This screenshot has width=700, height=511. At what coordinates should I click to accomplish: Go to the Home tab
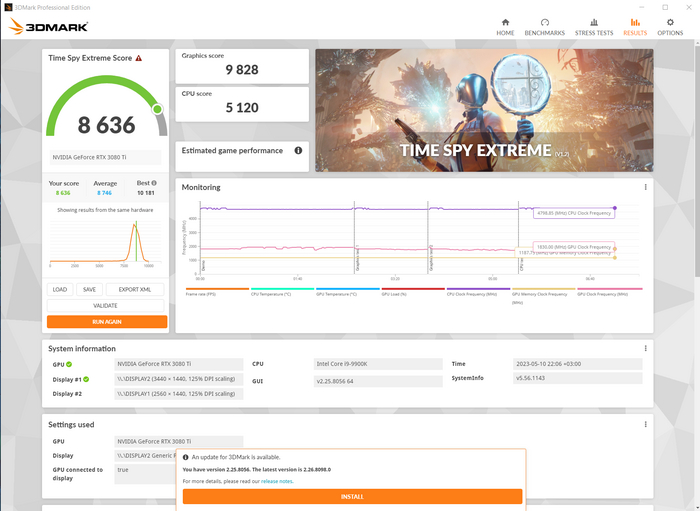[x=504, y=26]
